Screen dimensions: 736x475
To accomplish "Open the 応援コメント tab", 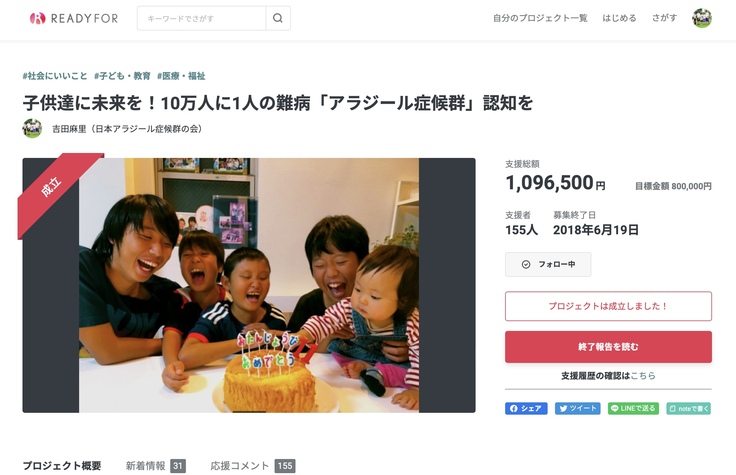I will (252, 466).
